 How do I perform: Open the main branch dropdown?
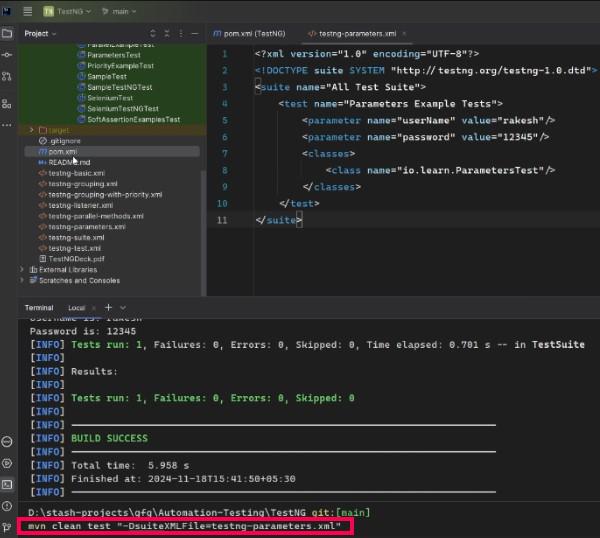(120, 11)
